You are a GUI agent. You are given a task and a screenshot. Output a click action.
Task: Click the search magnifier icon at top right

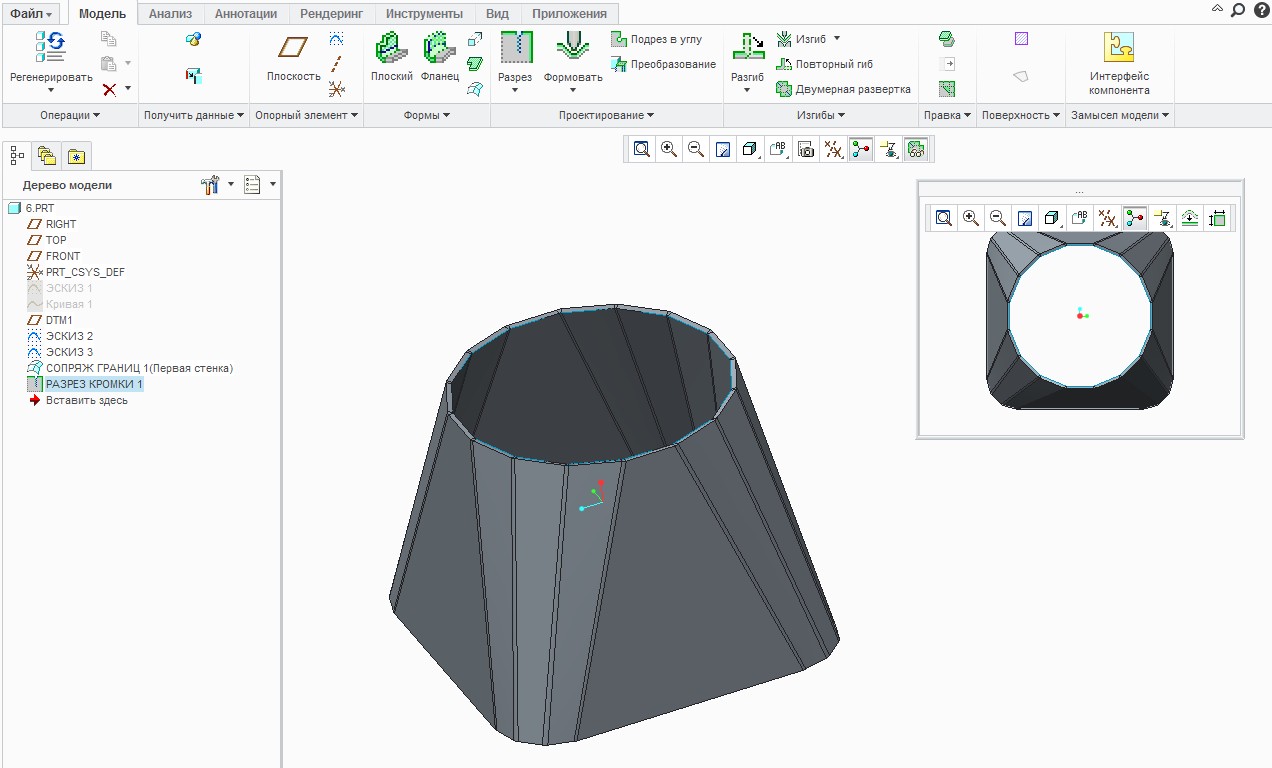(x=1238, y=10)
